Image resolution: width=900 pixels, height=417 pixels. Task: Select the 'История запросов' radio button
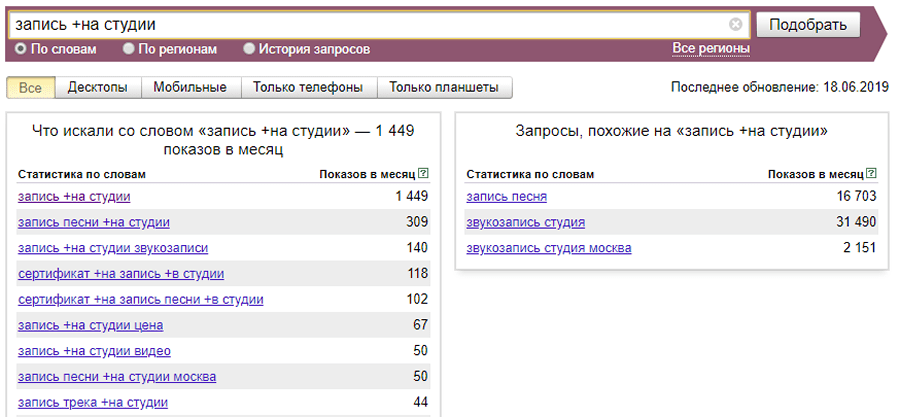point(249,48)
